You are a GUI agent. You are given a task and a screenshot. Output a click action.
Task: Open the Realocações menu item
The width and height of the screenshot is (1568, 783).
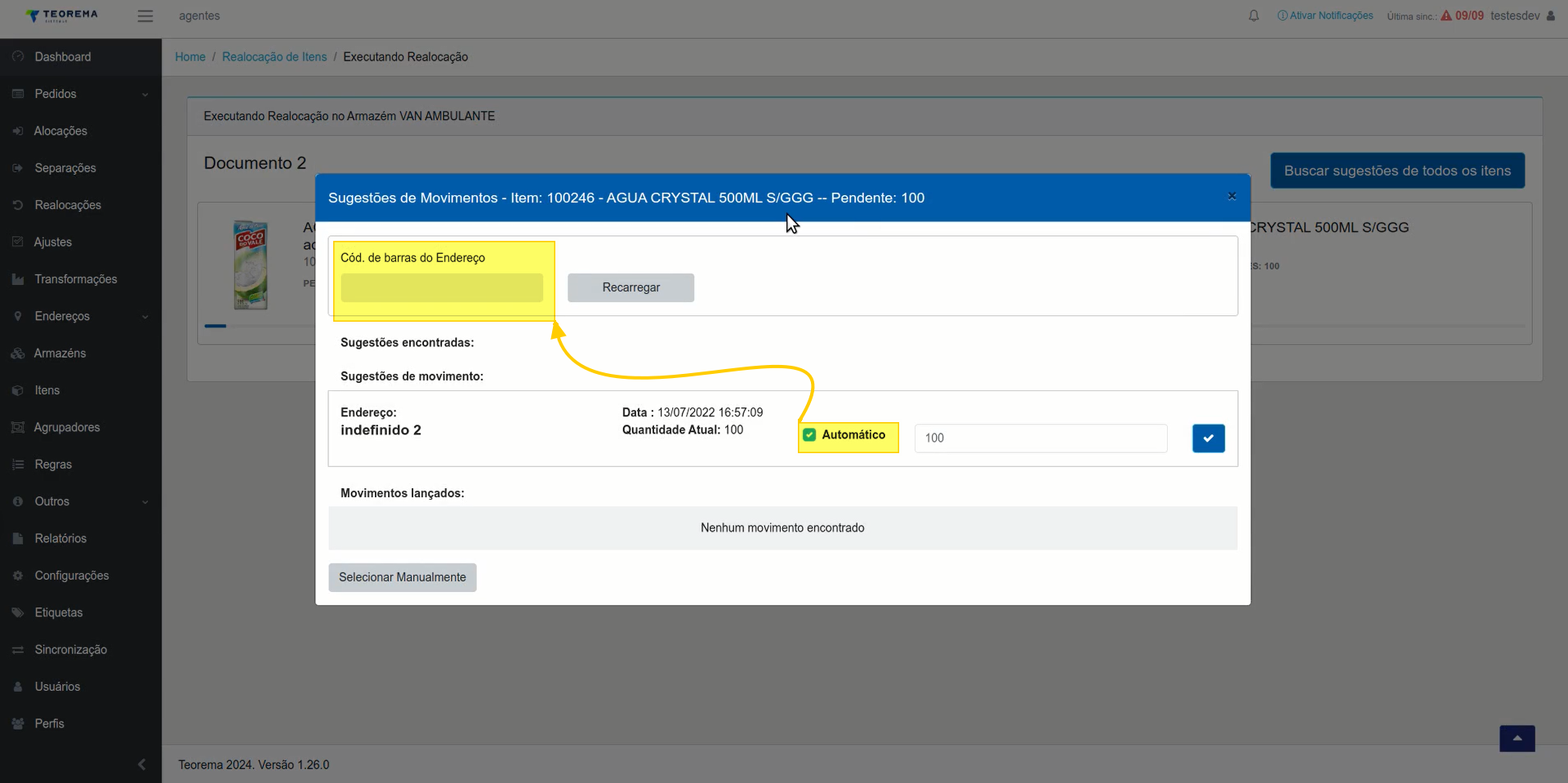[81, 205]
